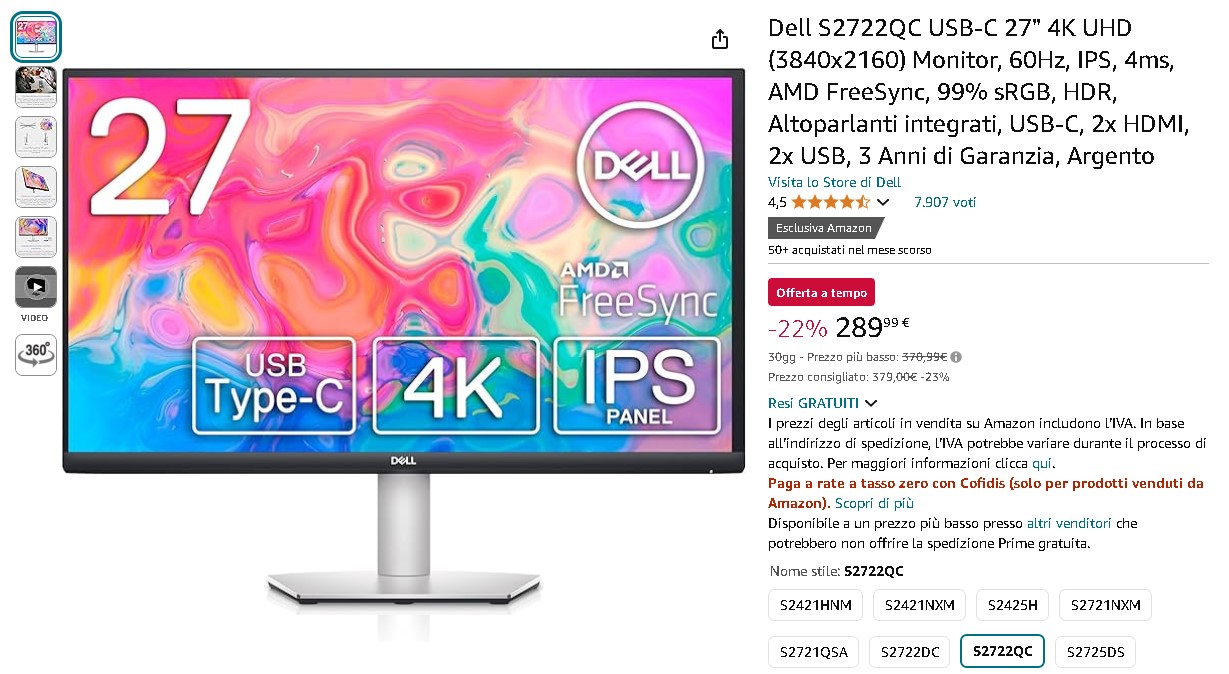Expand the star rating dropdown chevron

click(x=883, y=202)
